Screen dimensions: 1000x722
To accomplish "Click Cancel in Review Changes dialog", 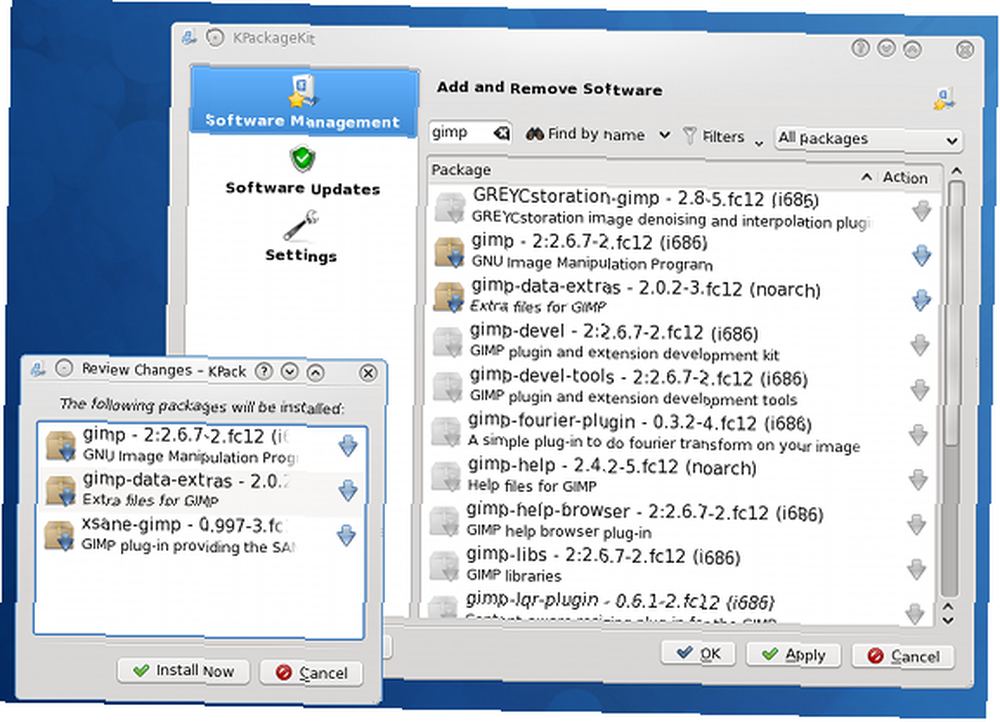I will click(x=311, y=673).
